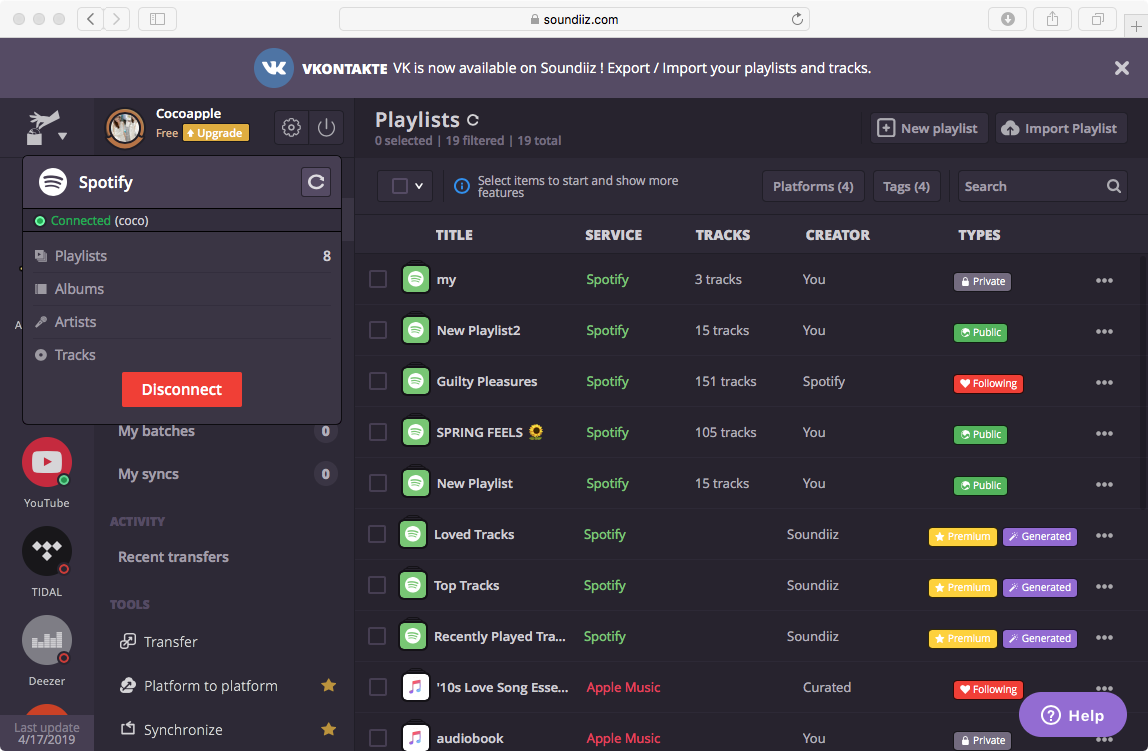Click New playlist button

pyautogui.click(x=928, y=128)
